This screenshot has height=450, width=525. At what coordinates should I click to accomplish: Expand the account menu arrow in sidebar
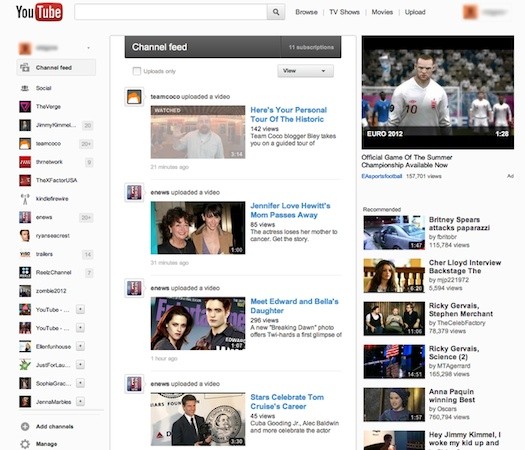[88, 48]
